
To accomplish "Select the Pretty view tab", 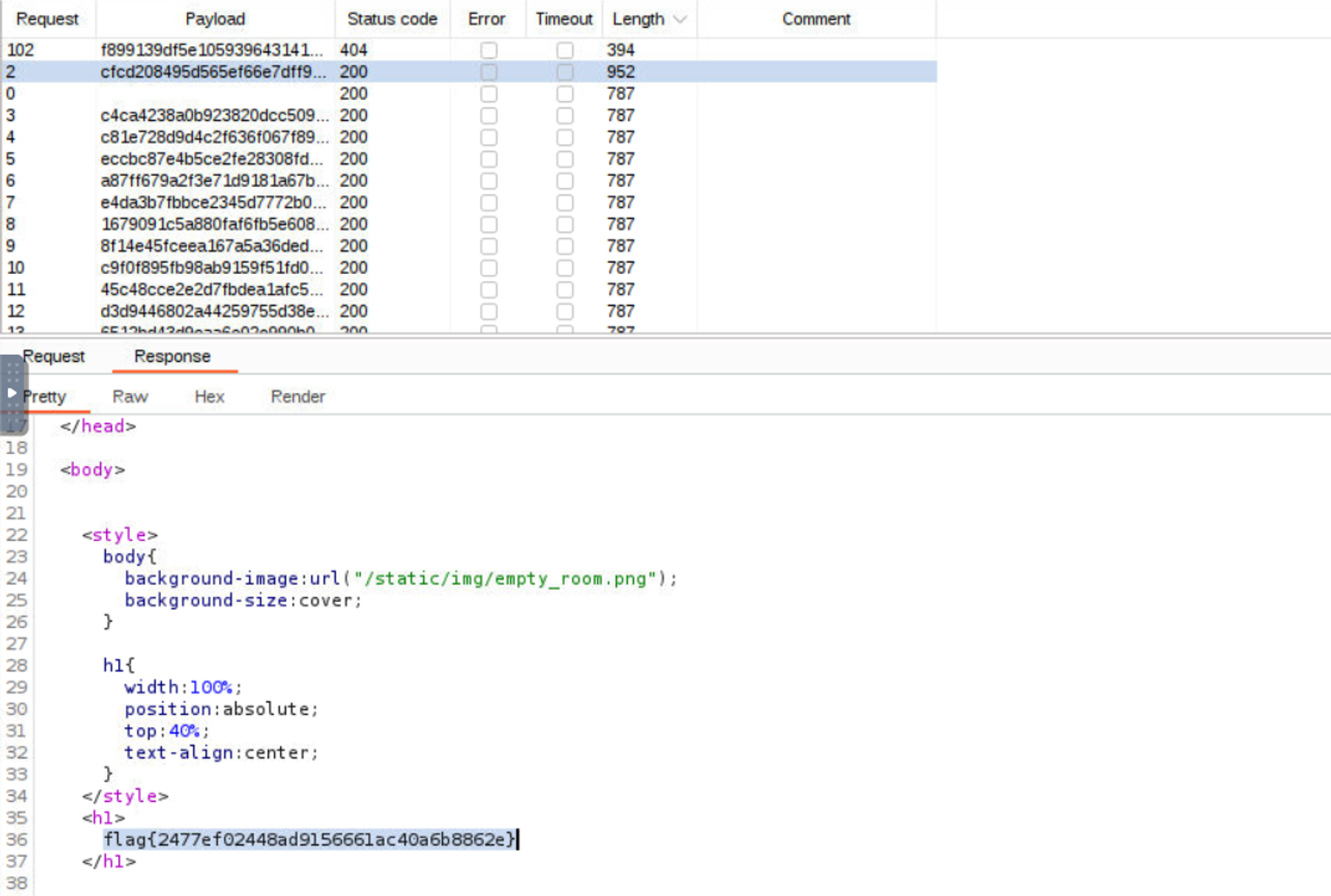I will point(44,397).
